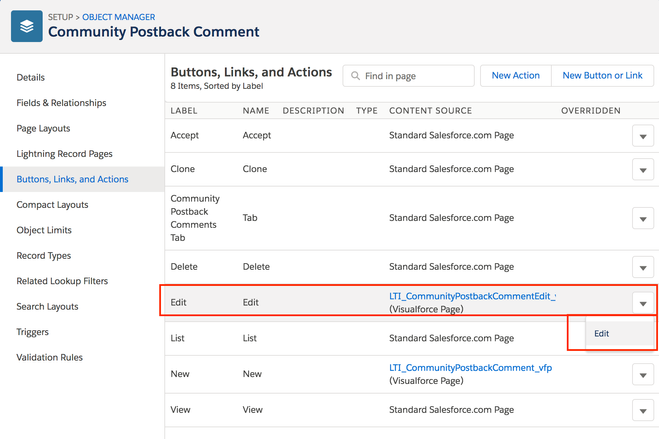Image resolution: width=659 pixels, height=439 pixels.
Task: Click the New Button or Link button
Action: (602, 76)
